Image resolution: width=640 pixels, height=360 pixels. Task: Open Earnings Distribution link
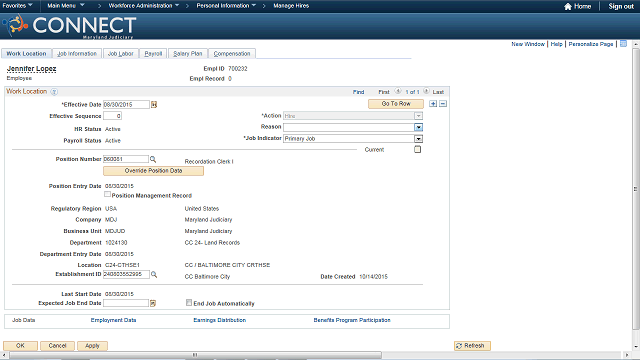tap(220, 320)
